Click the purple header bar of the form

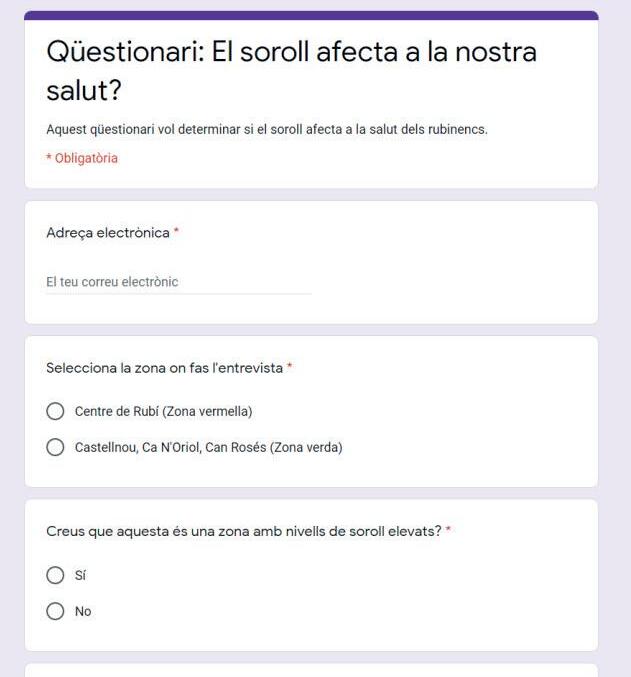[x=311, y=16]
